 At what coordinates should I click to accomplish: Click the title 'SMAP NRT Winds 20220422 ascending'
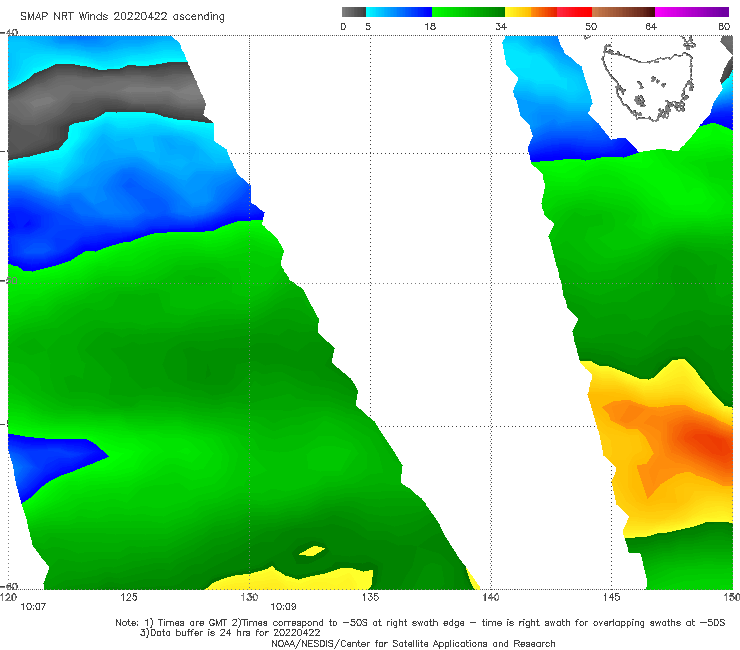tap(122, 16)
